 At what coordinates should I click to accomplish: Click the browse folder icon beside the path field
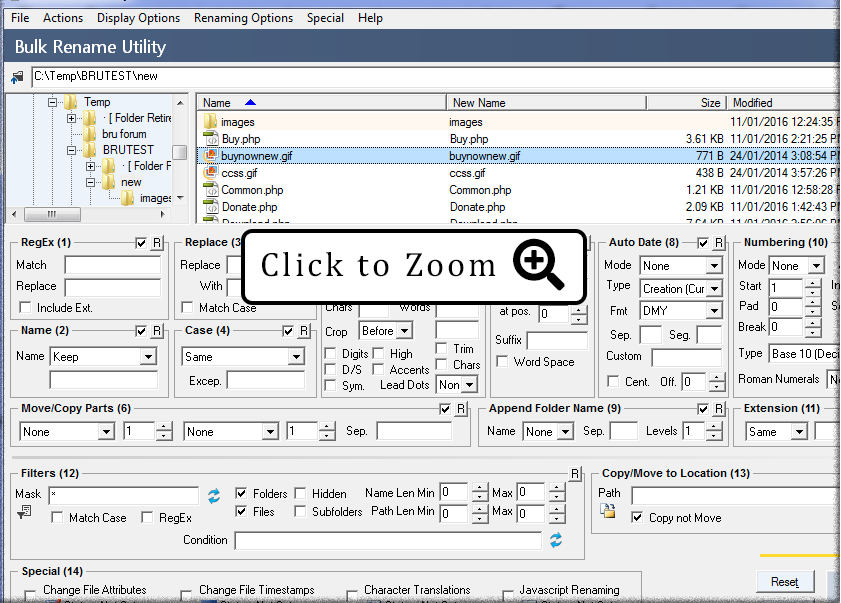point(17,77)
